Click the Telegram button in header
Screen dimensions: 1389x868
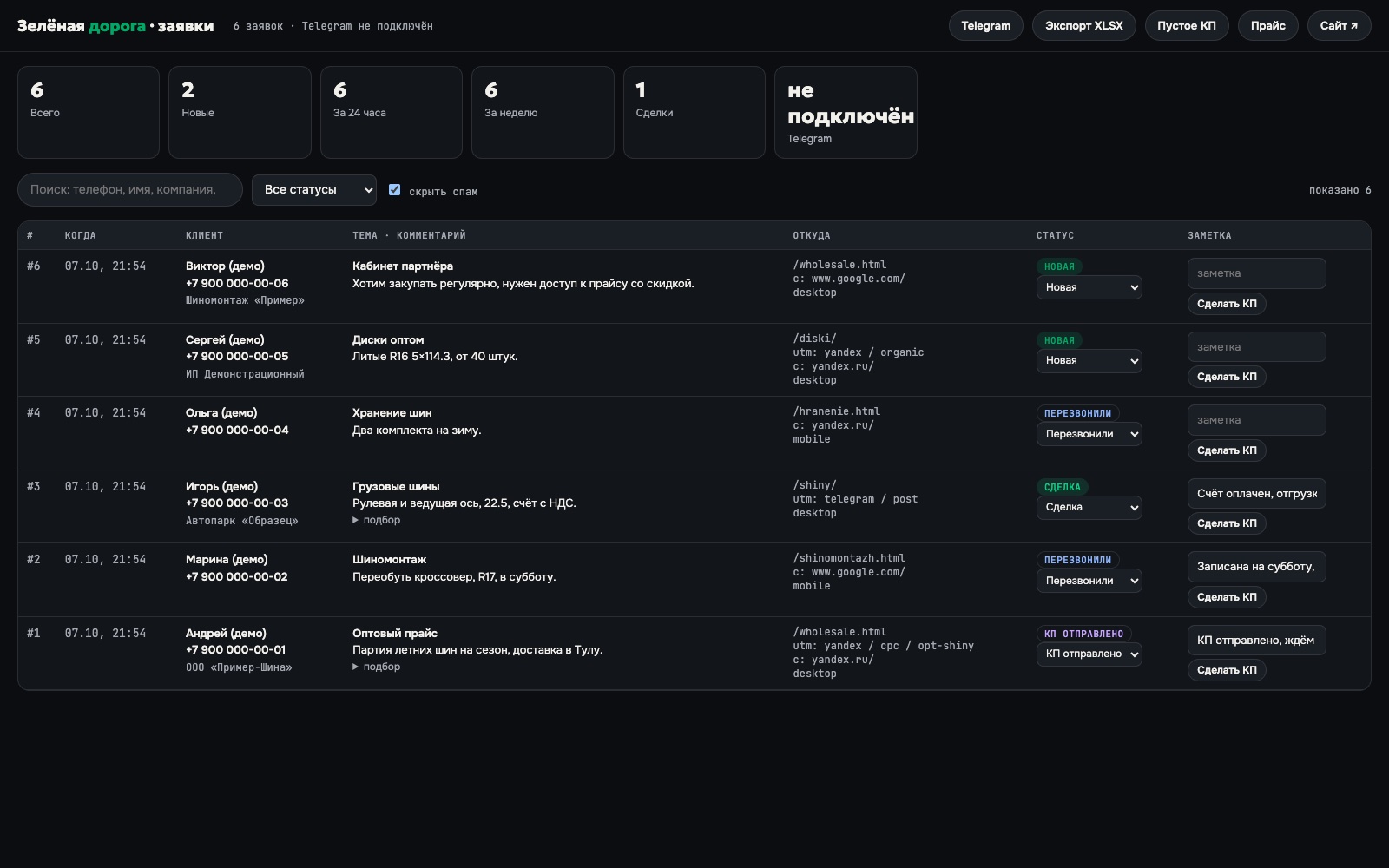pos(985,25)
